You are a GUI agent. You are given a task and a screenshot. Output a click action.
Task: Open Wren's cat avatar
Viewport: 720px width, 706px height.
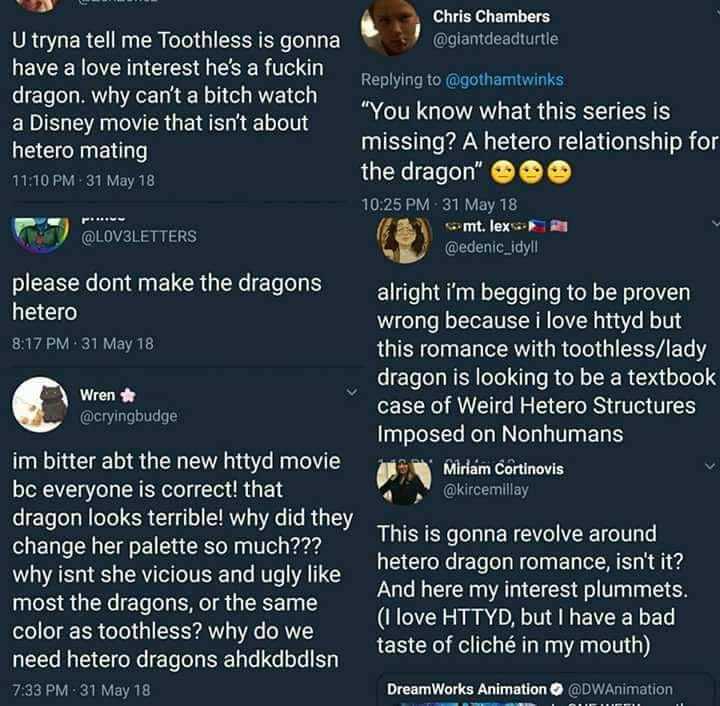tap(40, 404)
